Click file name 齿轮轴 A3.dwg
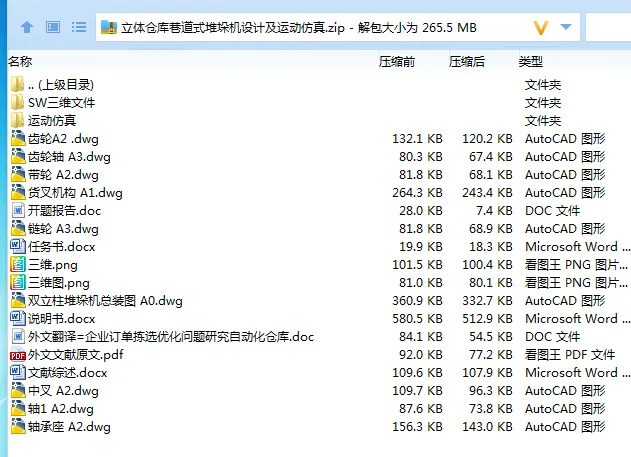631x457 pixels. [69, 156]
